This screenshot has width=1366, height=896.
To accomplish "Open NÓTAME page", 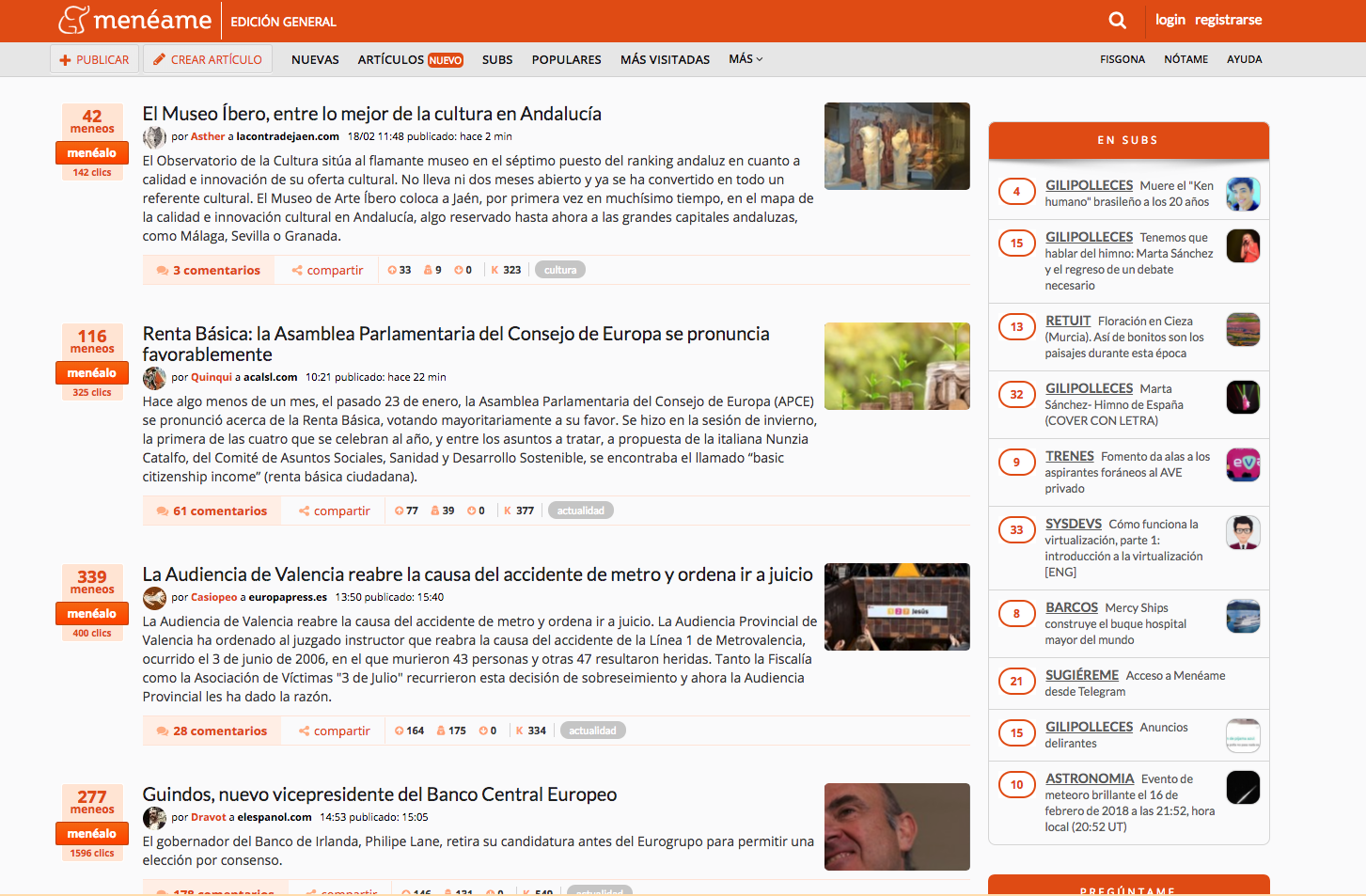I will click(x=1186, y=59).
